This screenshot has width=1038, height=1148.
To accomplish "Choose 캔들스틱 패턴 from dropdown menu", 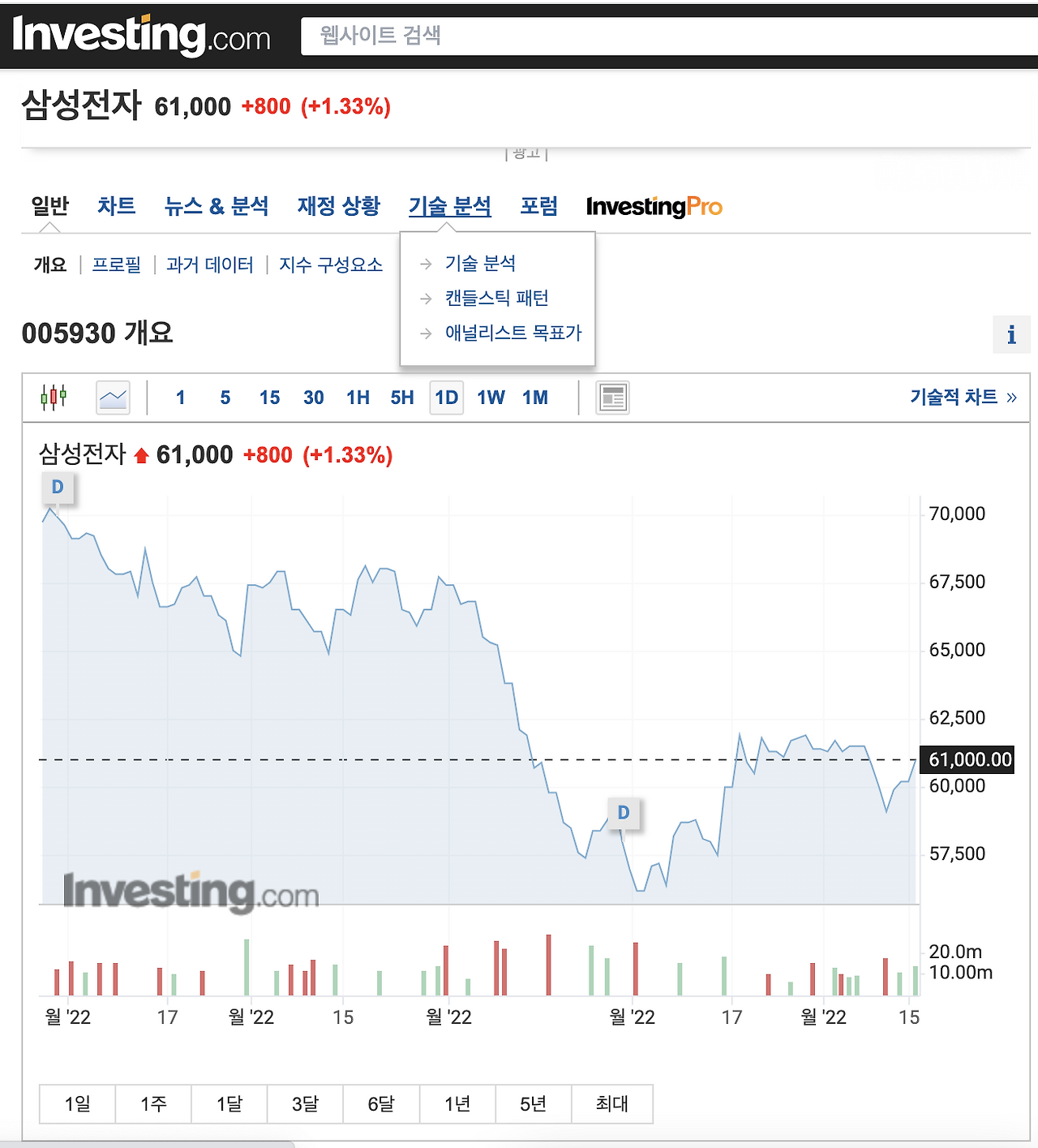I will (x=496, y=299).
